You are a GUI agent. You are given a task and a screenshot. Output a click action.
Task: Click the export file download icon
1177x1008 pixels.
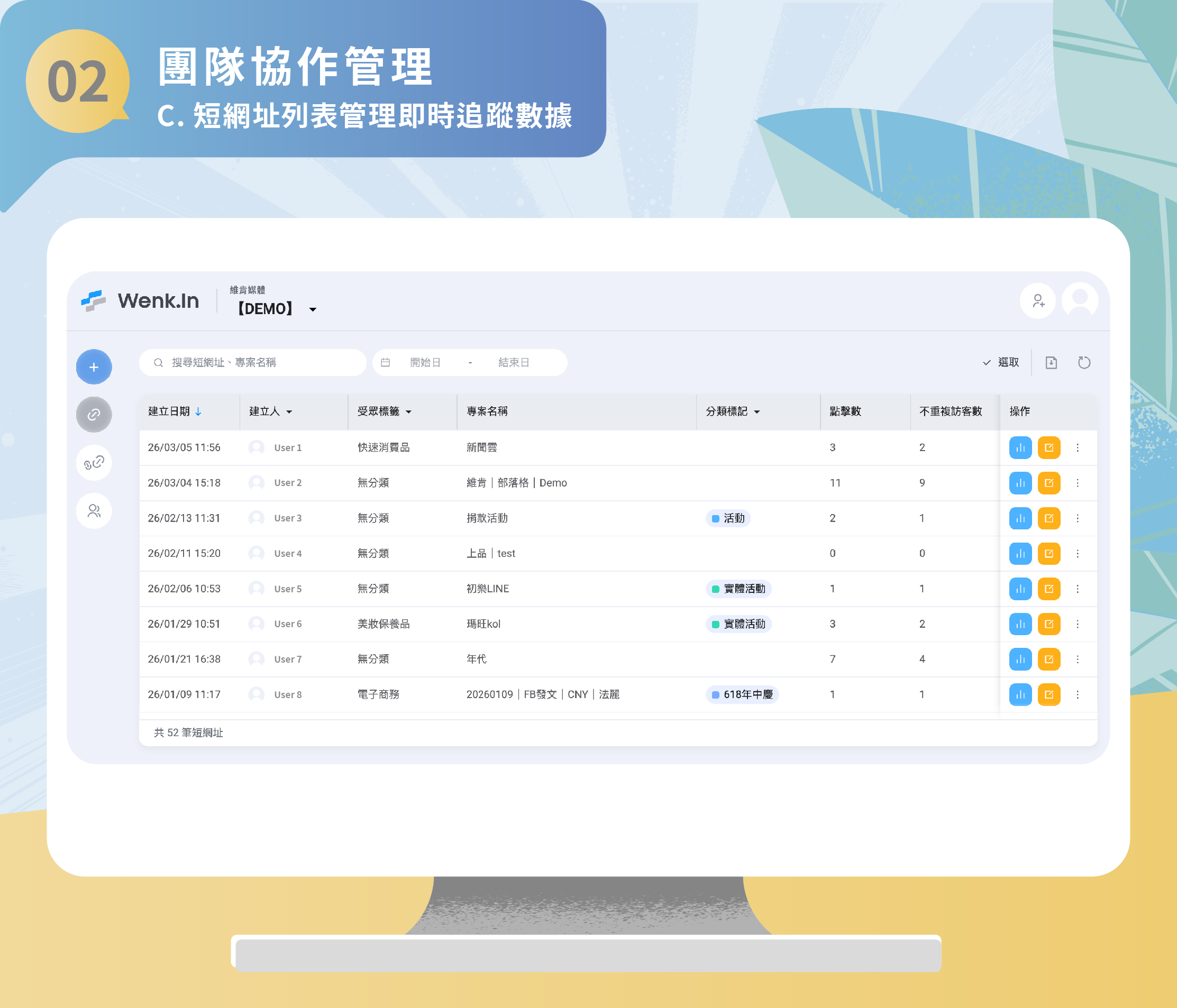(x=1051, y=362)
